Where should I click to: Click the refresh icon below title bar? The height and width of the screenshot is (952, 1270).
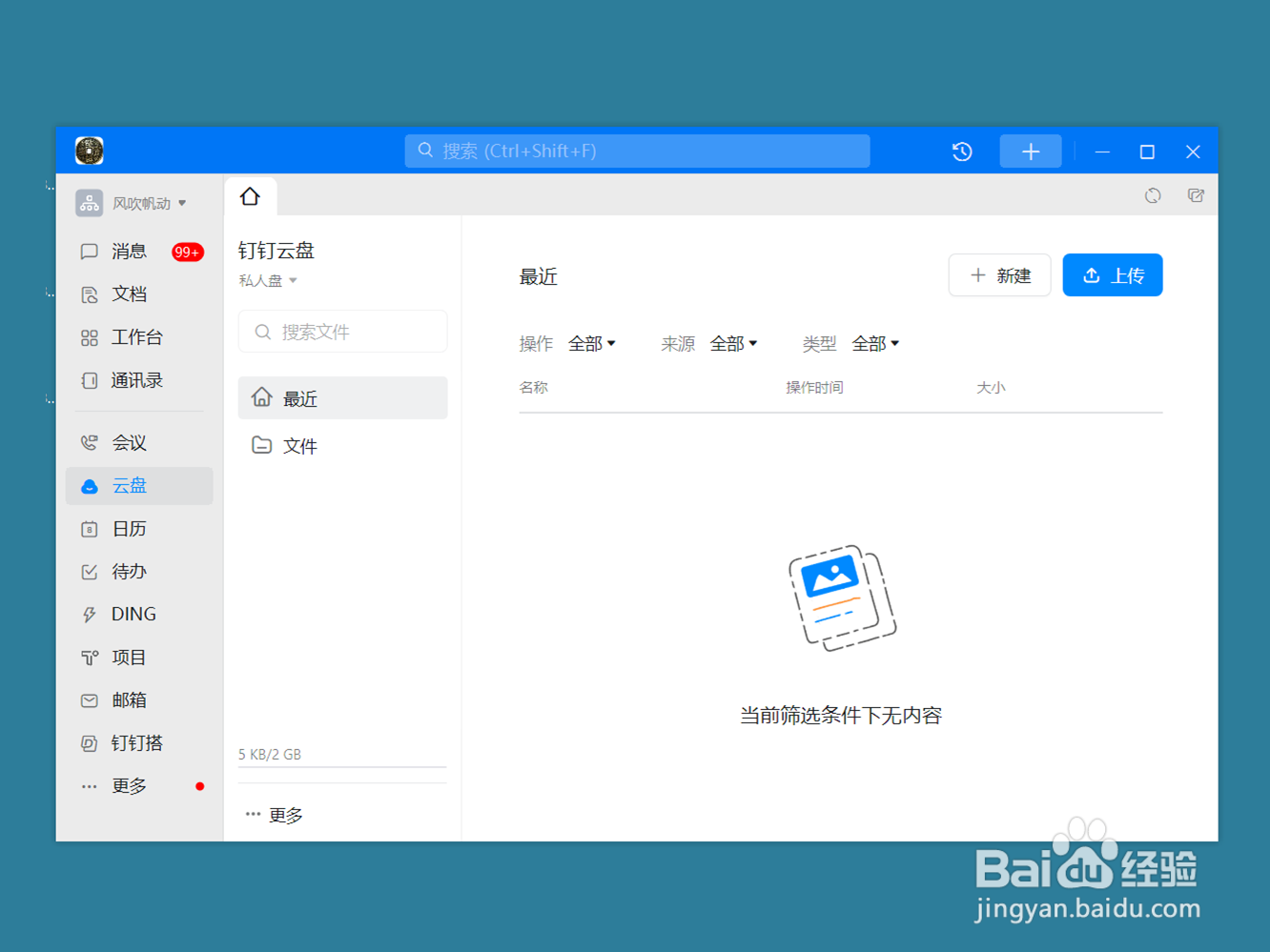[x=1153, y=195]
